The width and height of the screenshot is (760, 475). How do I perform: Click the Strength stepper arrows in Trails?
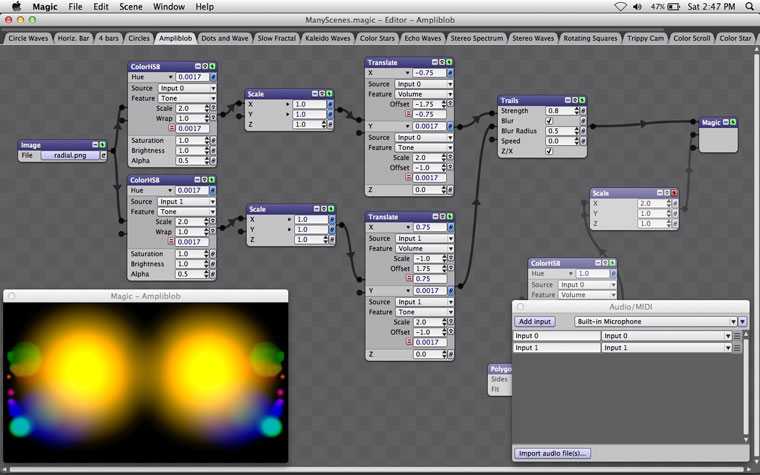[573, 111]
